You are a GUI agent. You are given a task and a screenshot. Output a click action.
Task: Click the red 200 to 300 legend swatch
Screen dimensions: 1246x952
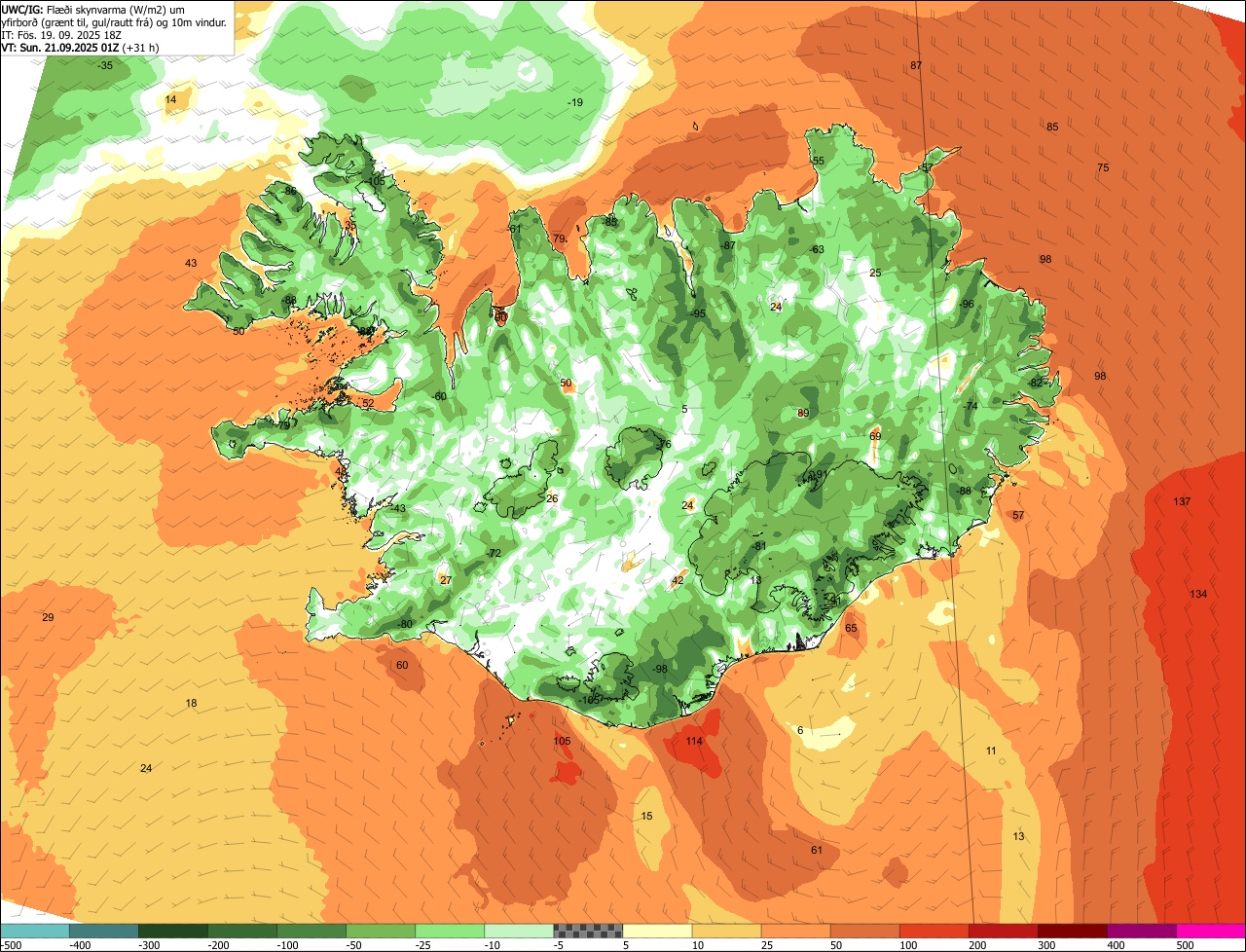click(1002, 931)
